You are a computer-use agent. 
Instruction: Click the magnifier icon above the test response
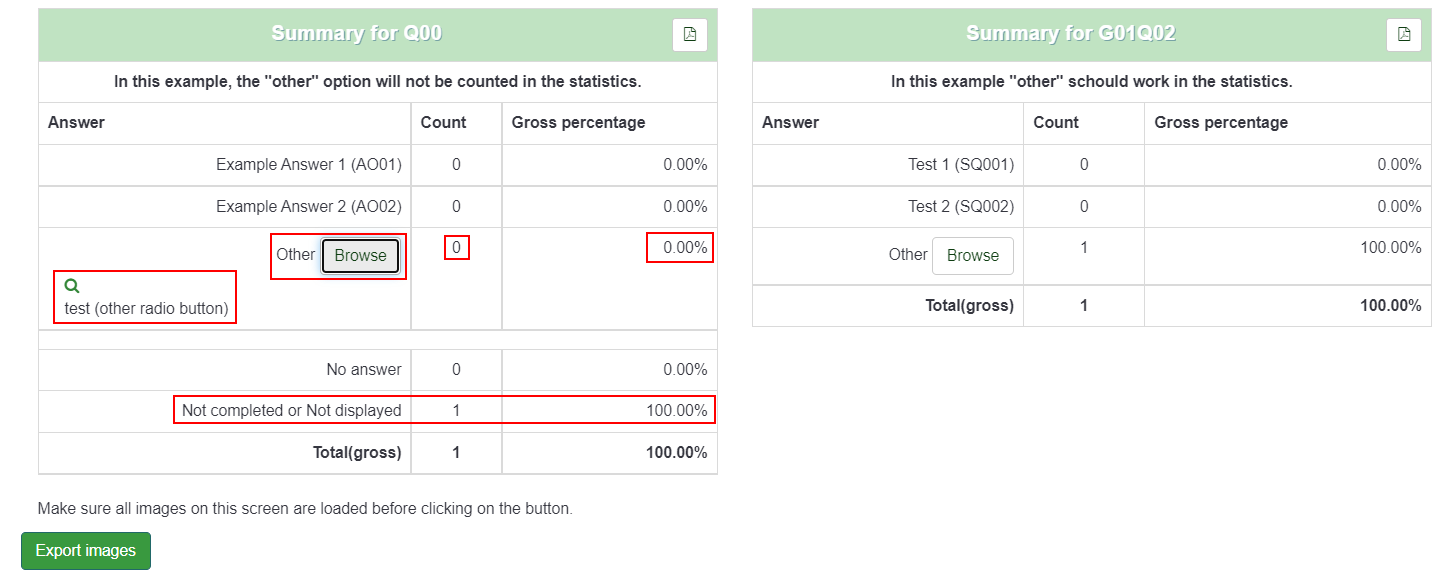coord(71,286)
